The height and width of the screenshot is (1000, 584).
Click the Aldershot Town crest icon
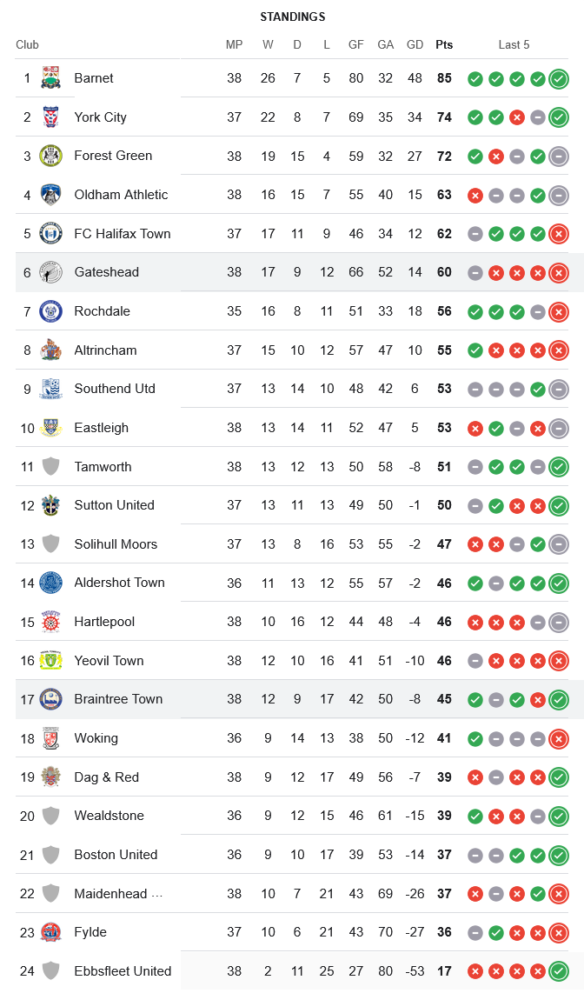click(x=51, y=583)
